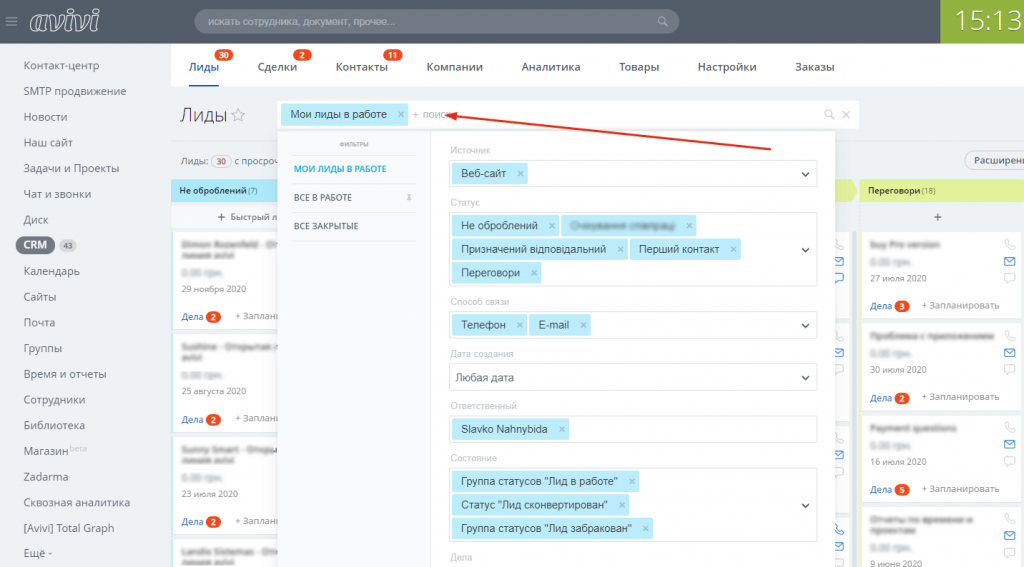Open the Компании tab
Screen dimensions: 1024x567
455,67
